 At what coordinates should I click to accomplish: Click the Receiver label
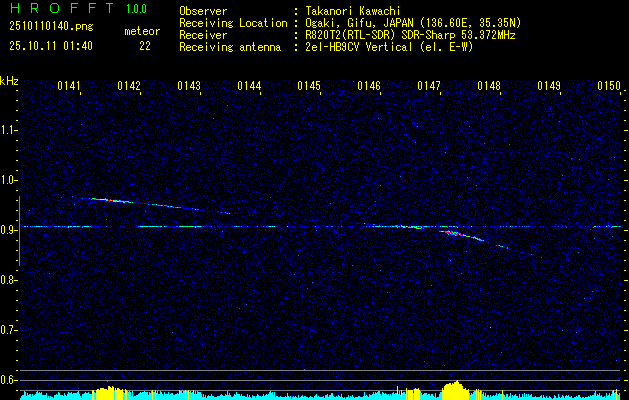(203, 35)
